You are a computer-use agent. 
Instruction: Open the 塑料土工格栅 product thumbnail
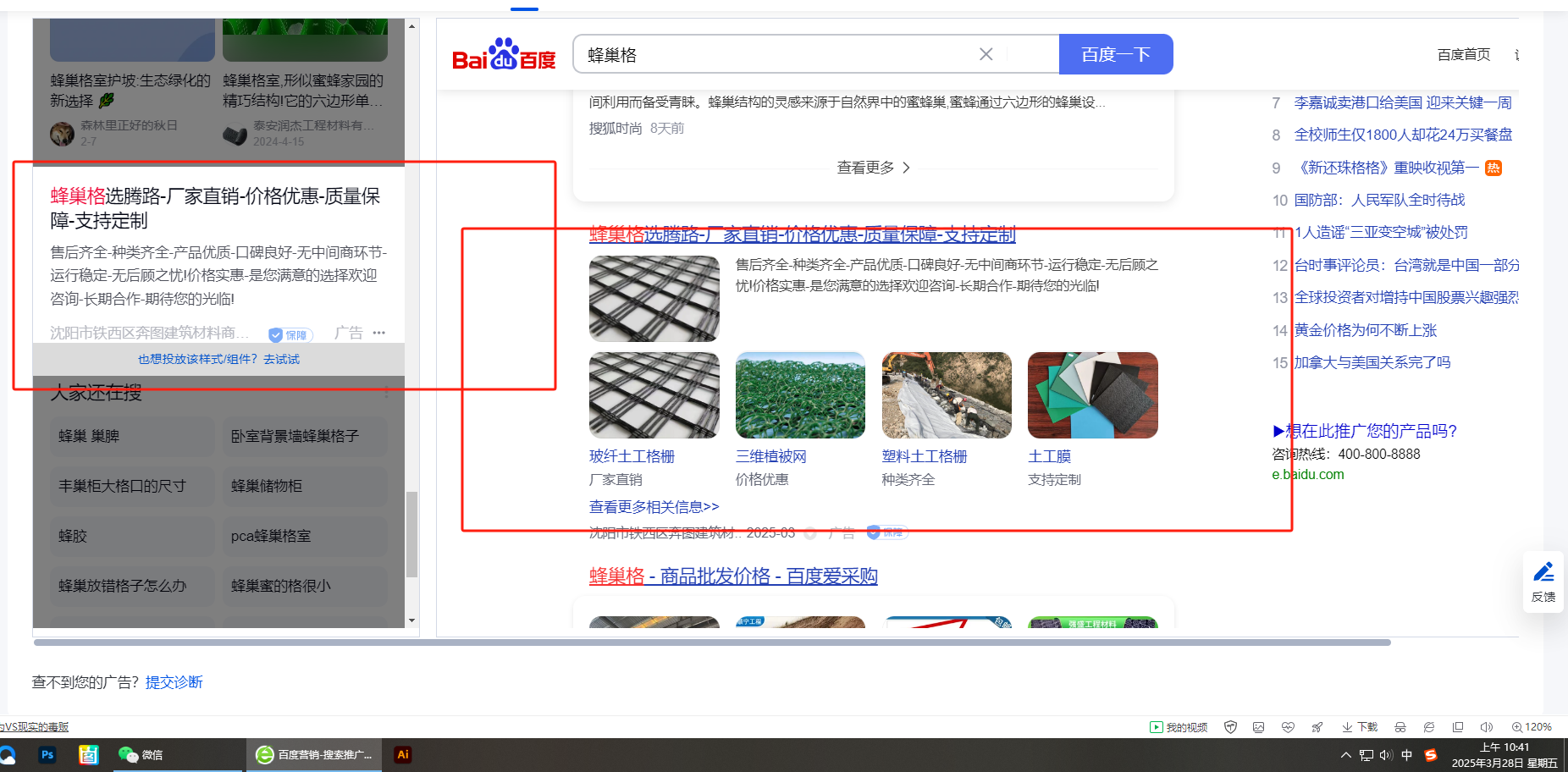(947, 395)
